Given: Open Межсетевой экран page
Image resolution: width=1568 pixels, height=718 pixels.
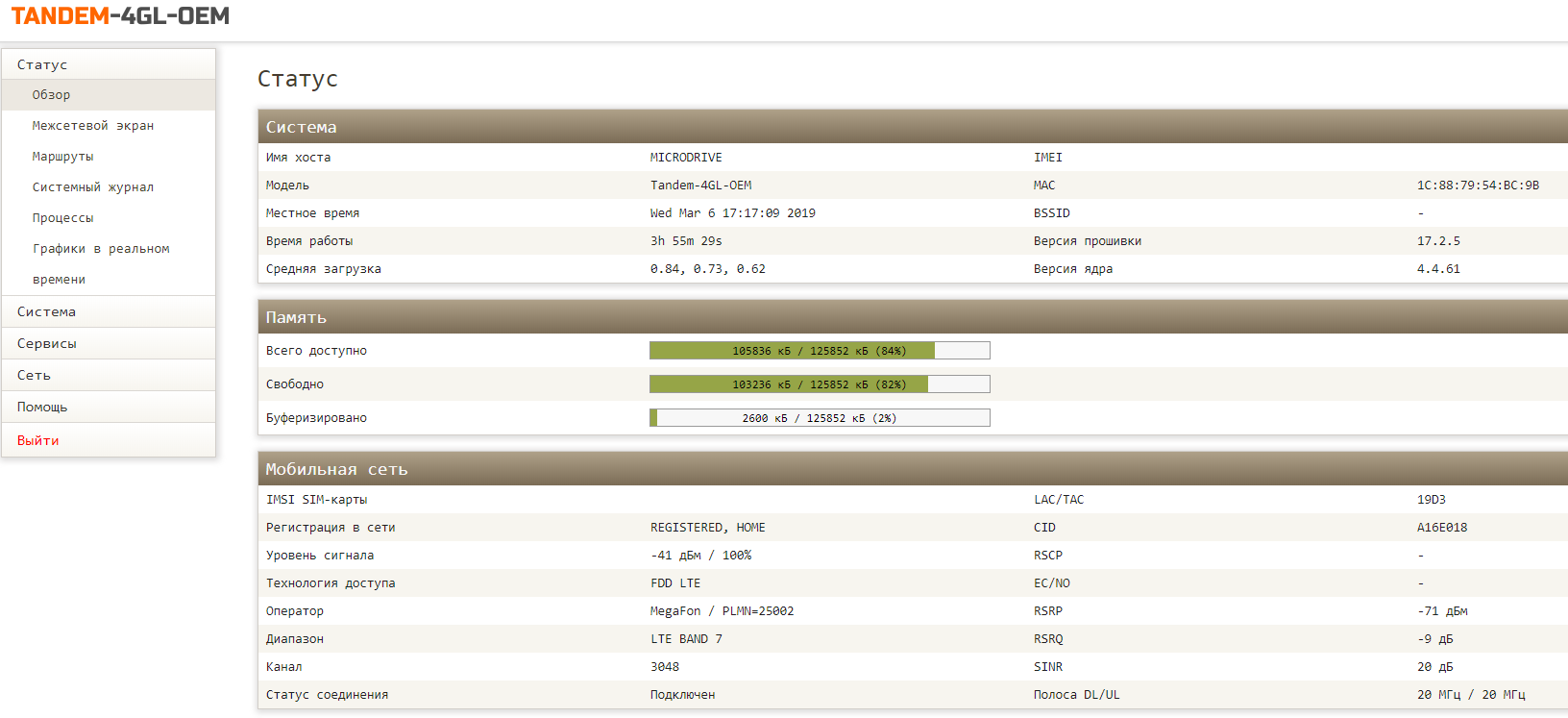Looking at the screenshot, I should point(93,126).
